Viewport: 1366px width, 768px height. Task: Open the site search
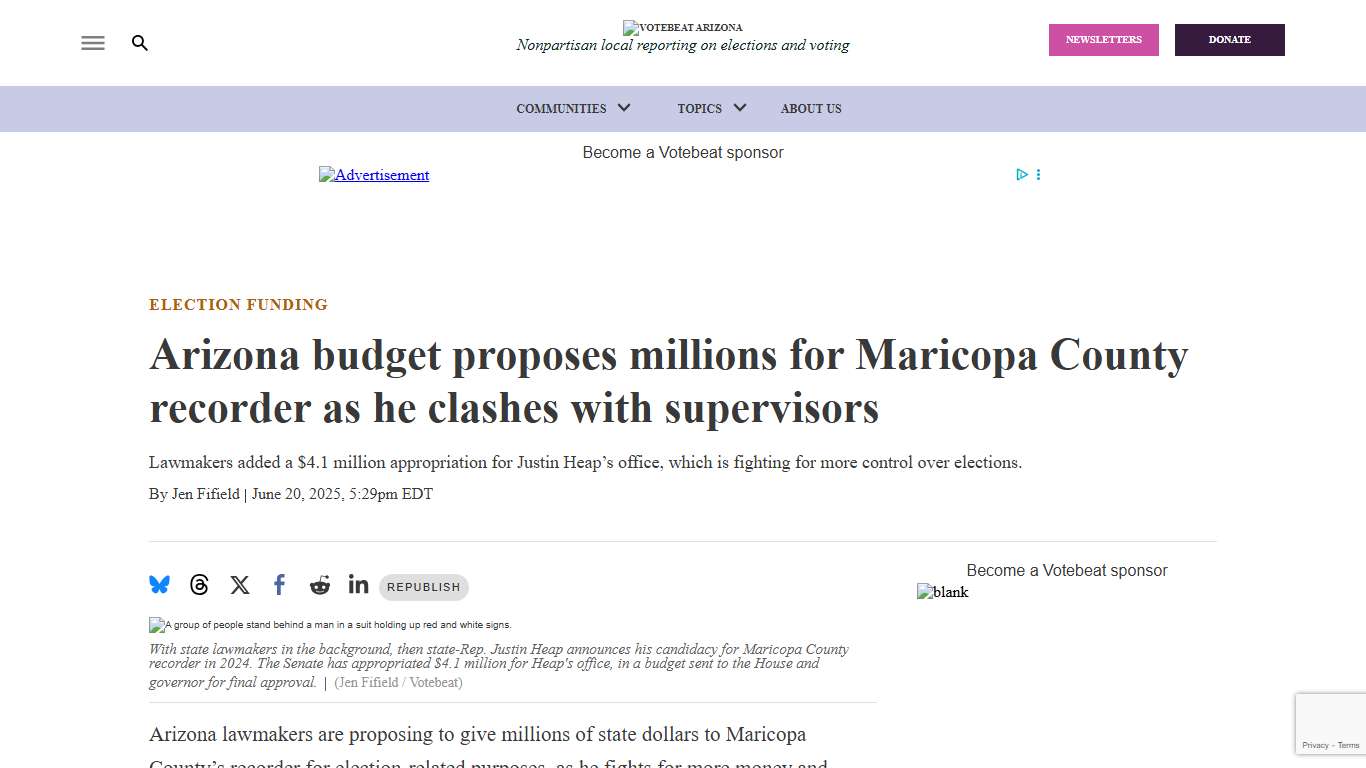[140, 43]
